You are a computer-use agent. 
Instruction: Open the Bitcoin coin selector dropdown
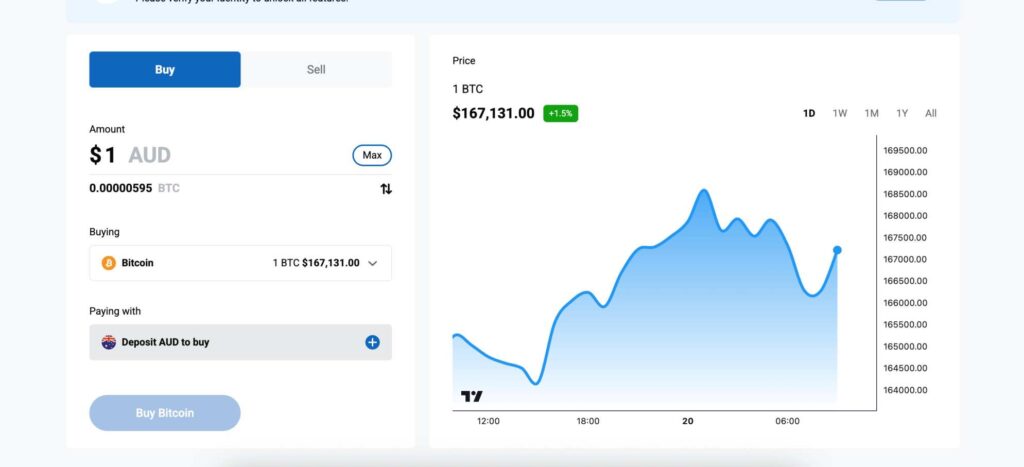240,263
